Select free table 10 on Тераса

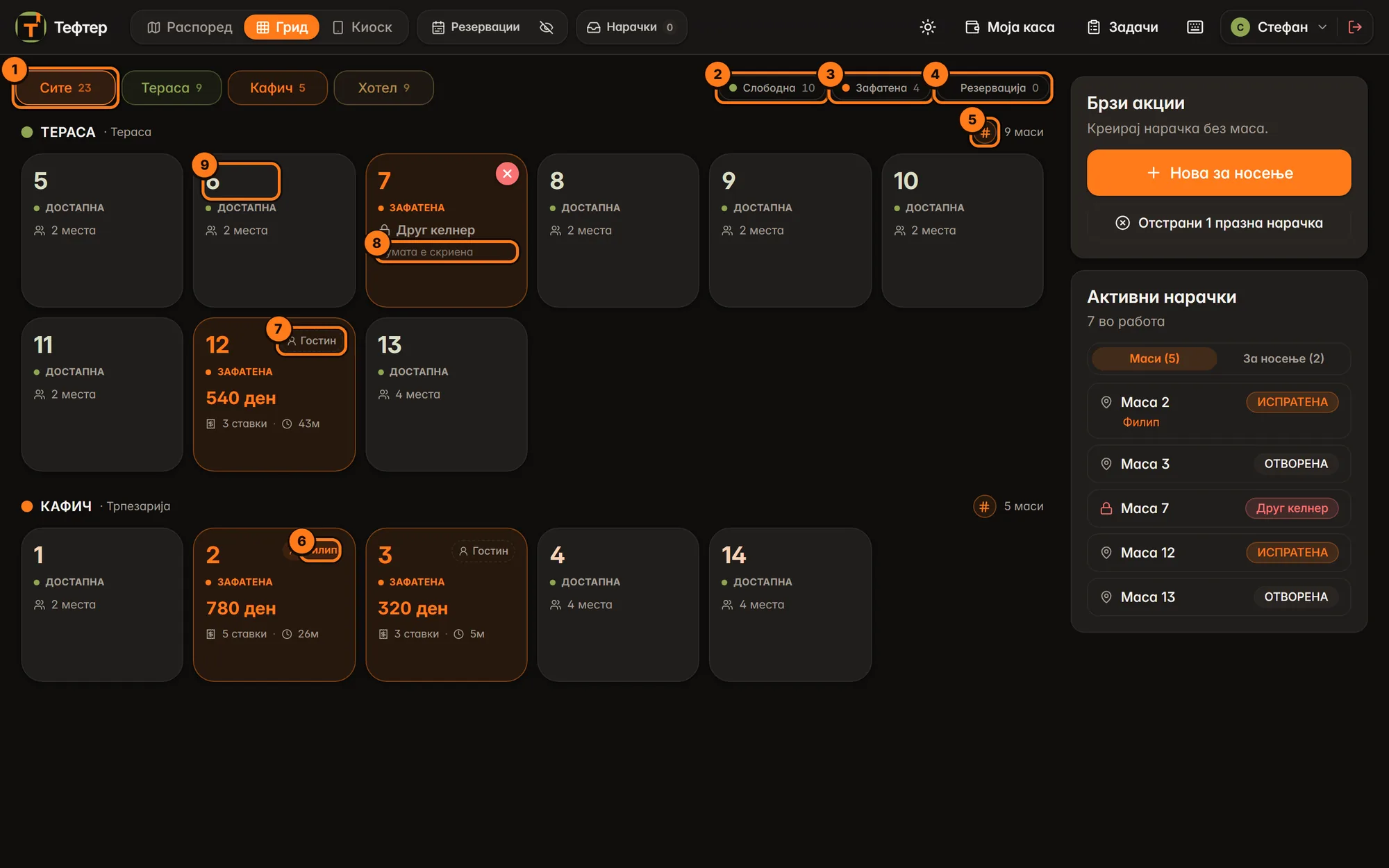pos(962,231)
